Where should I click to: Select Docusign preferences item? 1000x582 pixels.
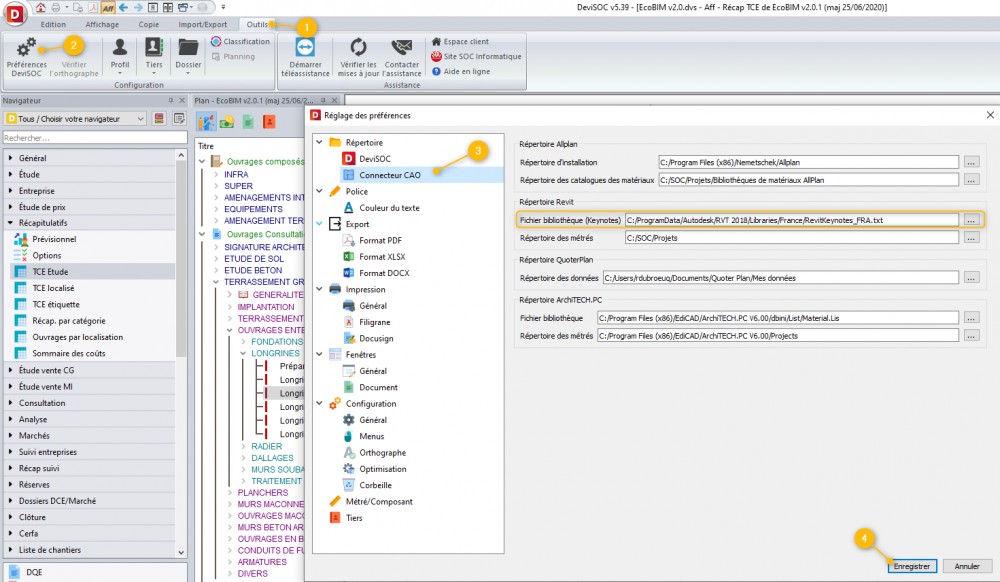tap(376, 338)
